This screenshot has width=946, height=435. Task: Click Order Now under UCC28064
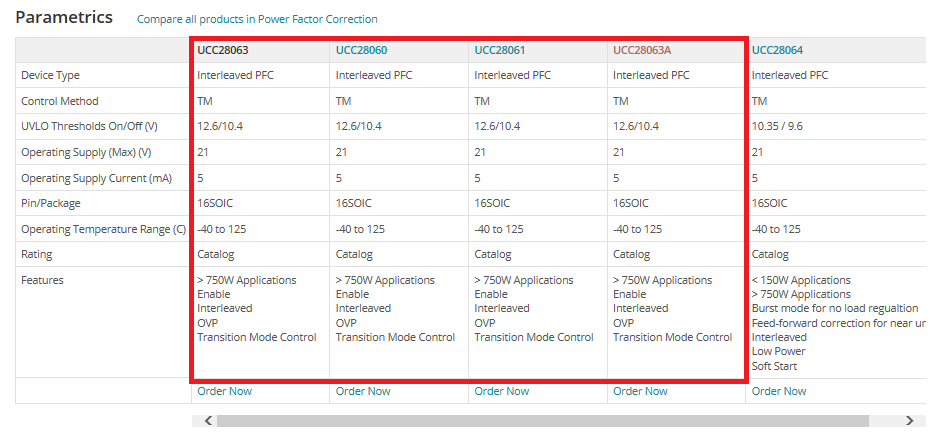click(x=779, y=391)
